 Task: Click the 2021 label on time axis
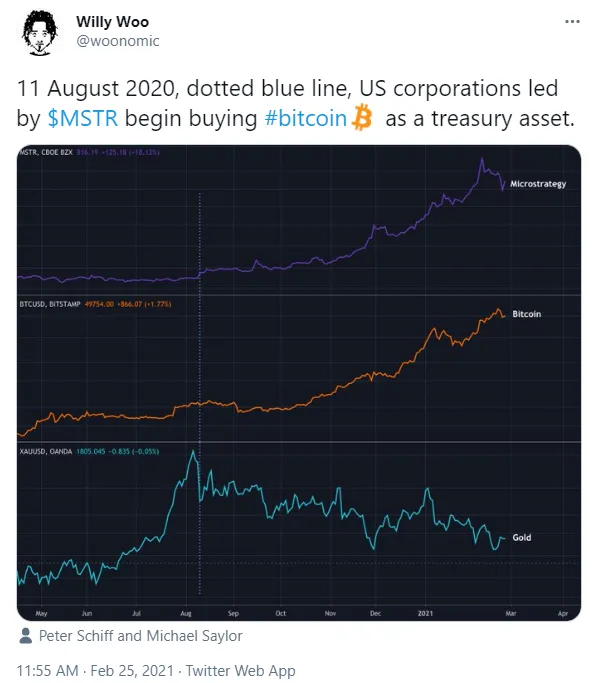tap(425, 613)
